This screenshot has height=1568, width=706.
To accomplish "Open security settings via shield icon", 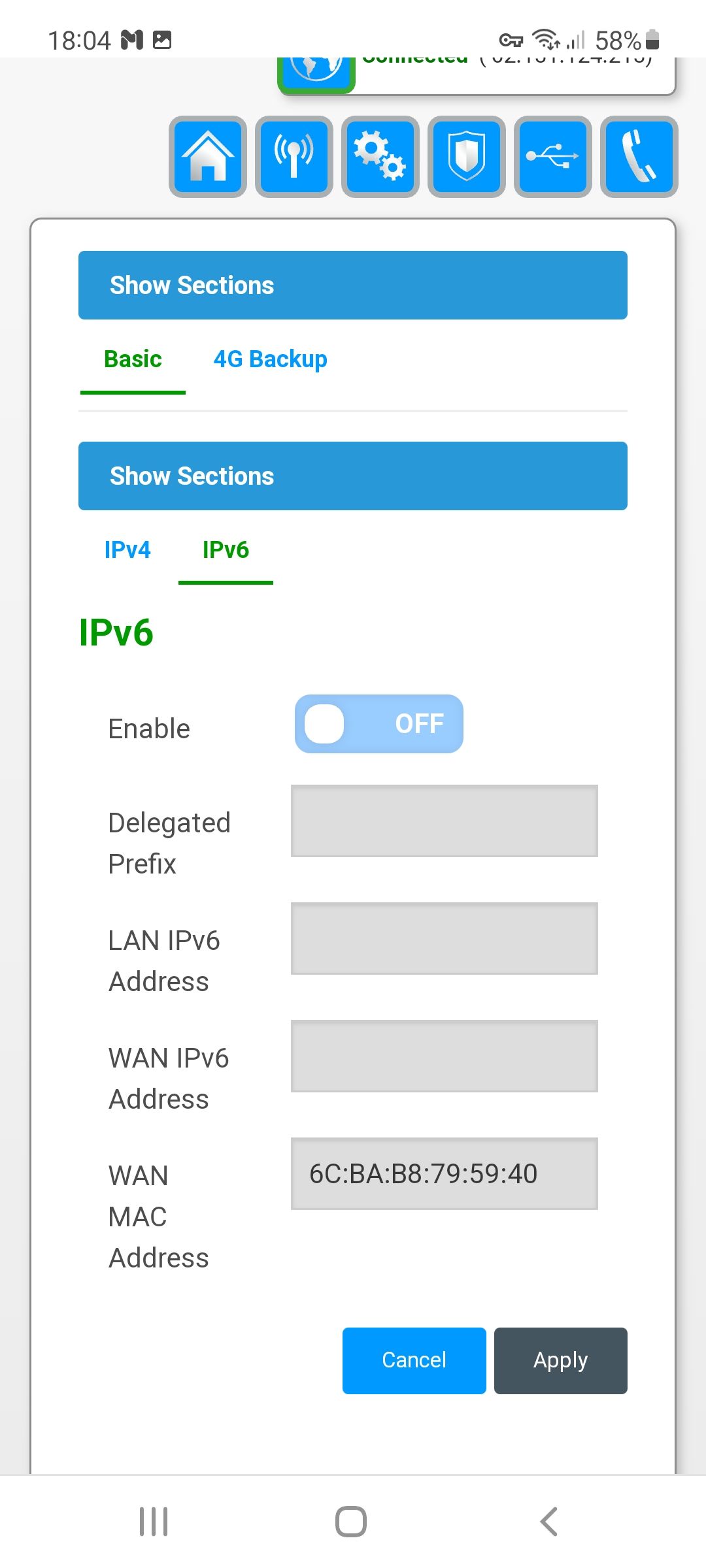I will tap(465, 156).
